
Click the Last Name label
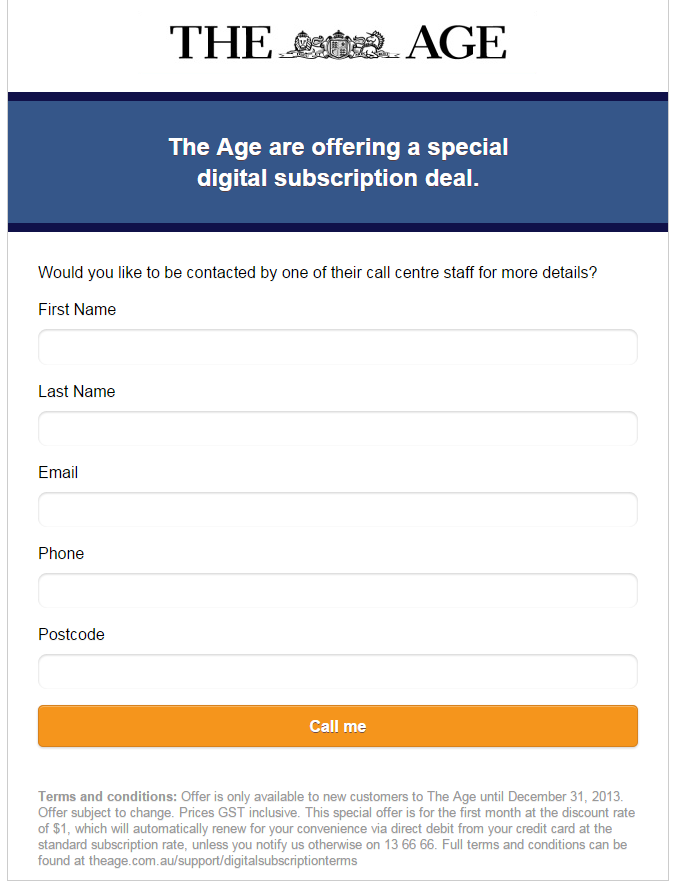pyautogui.click(x=77, y=392)
